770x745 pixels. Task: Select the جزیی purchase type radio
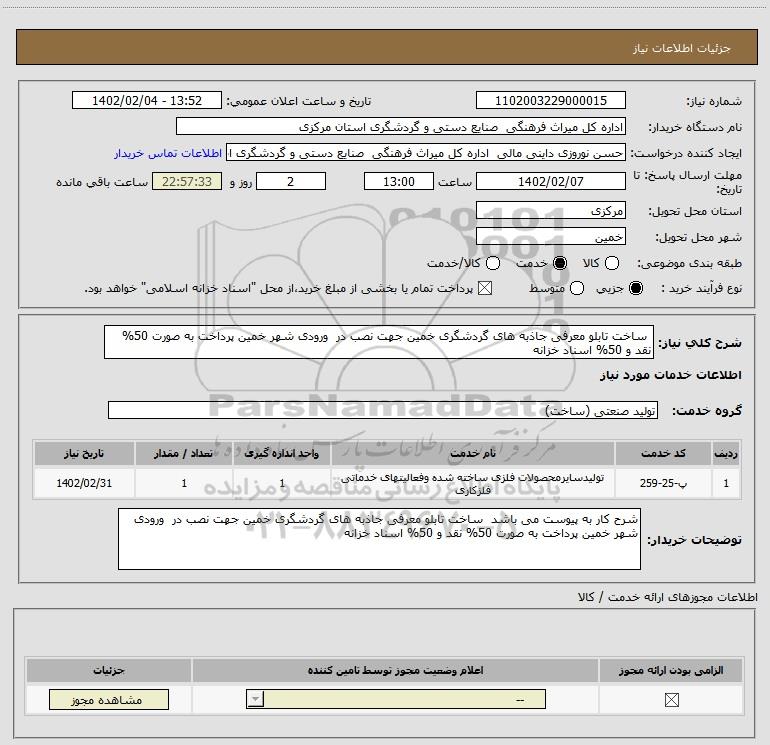[x=636, y=288]
